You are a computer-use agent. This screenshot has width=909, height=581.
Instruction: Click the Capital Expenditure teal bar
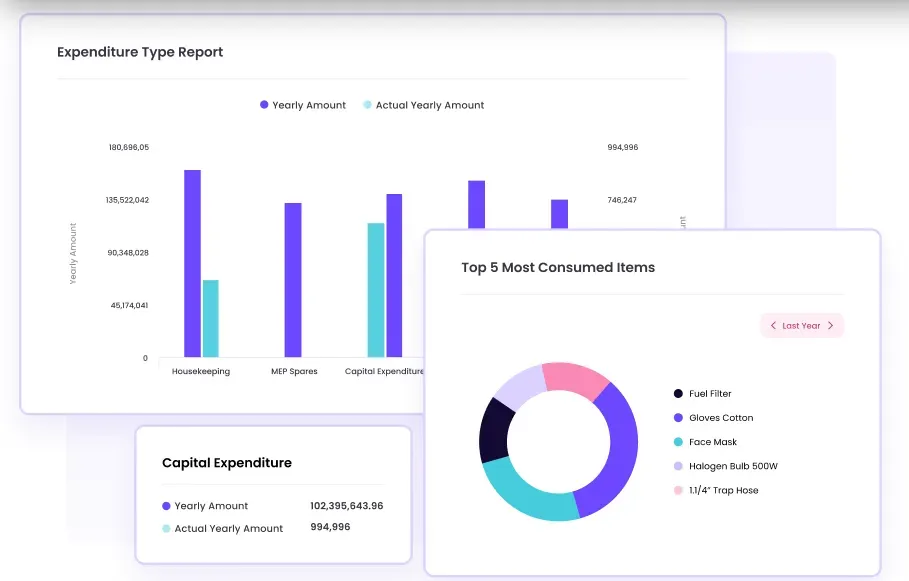click(376, 289)
